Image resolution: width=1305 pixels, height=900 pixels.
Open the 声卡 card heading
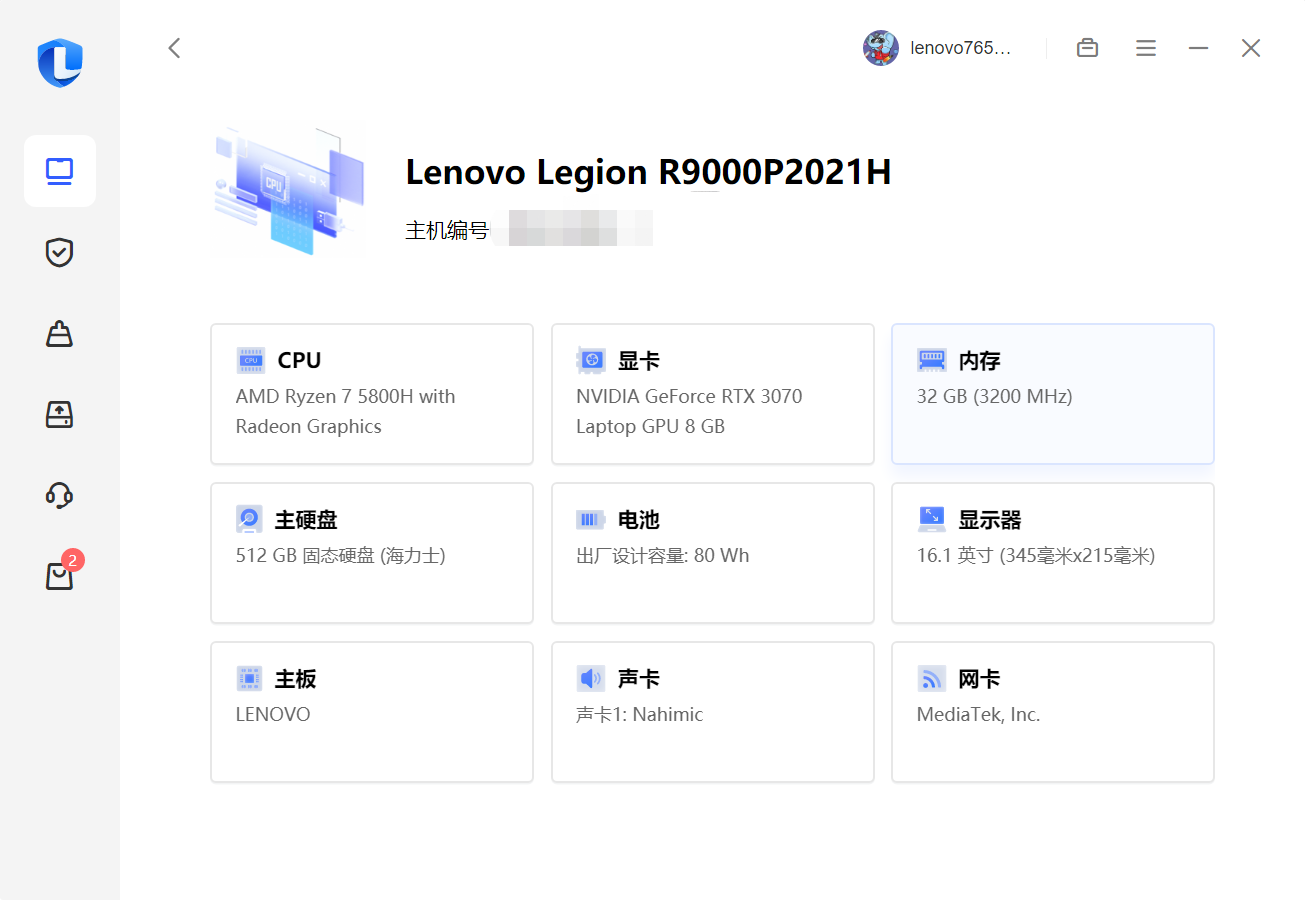click(639, 679)
